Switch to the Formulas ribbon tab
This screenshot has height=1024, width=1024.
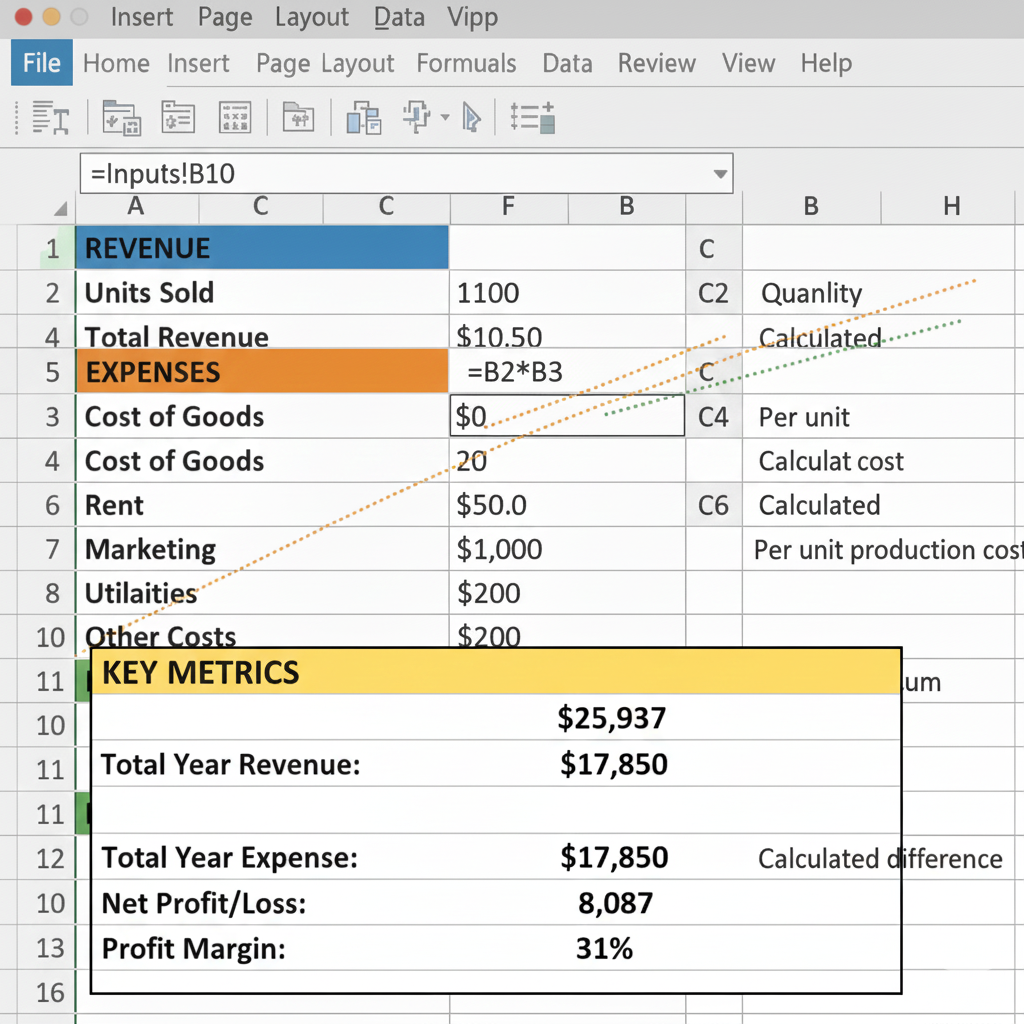click(x=466, y=63)
